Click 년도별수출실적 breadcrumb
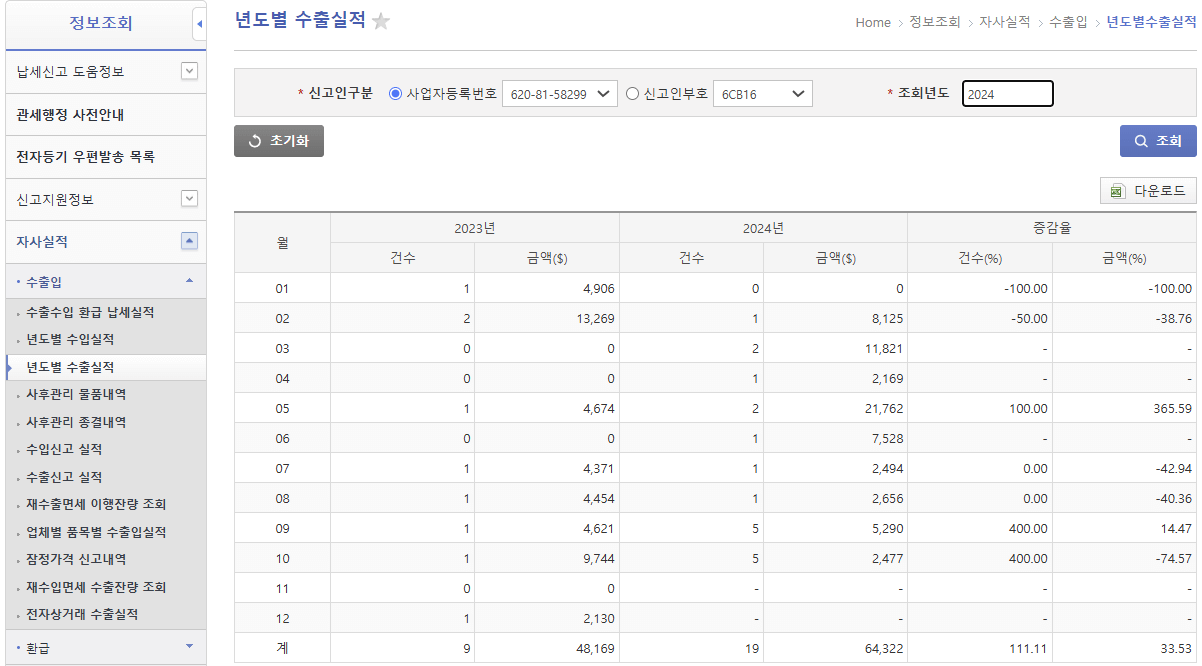Image resolution: width=1202 pixels, height=666 pixels. point(1151,22)
